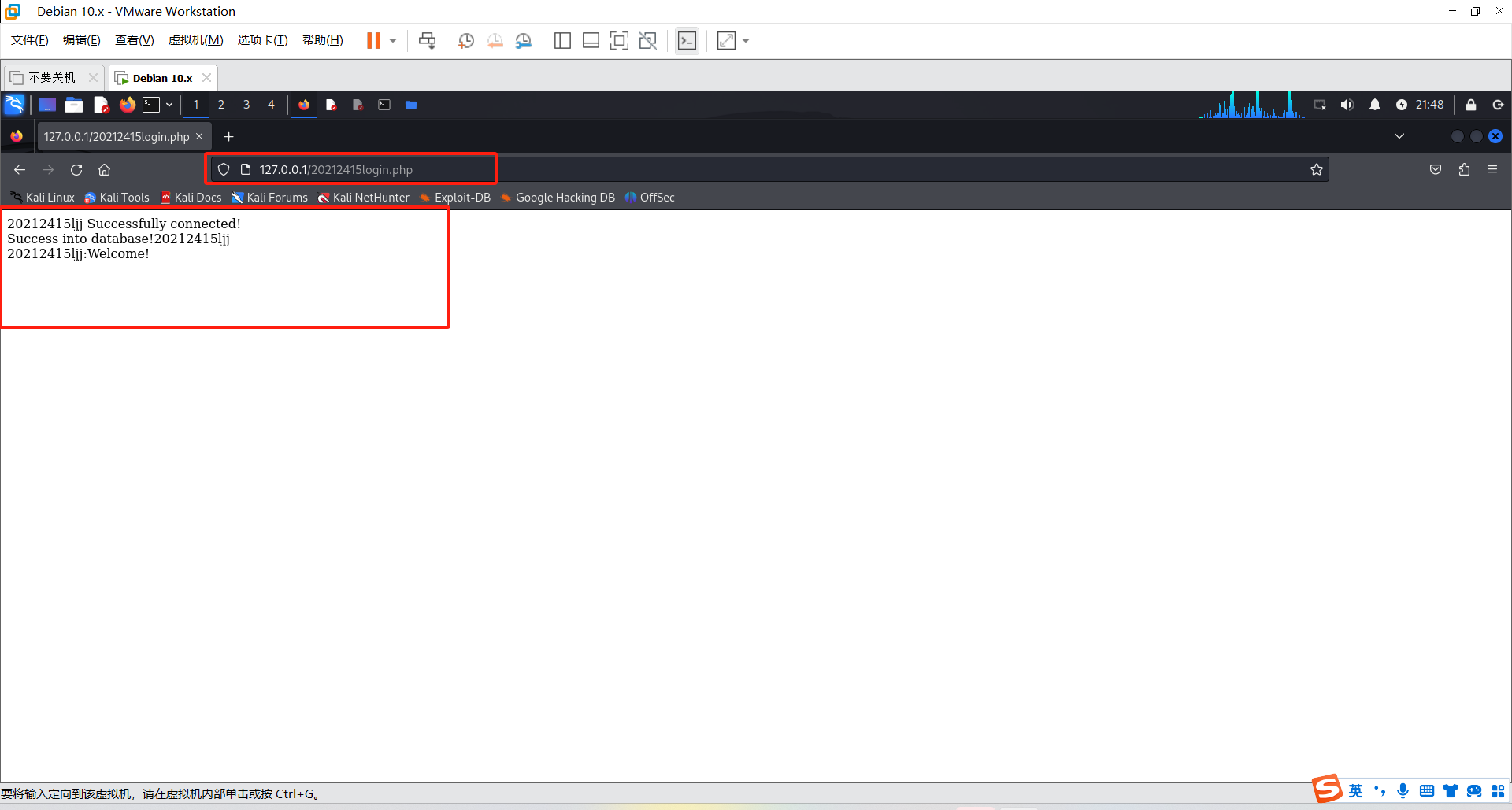Open the Exploit-DB bookmark
1512x810 pixels.
click(455, 198)
